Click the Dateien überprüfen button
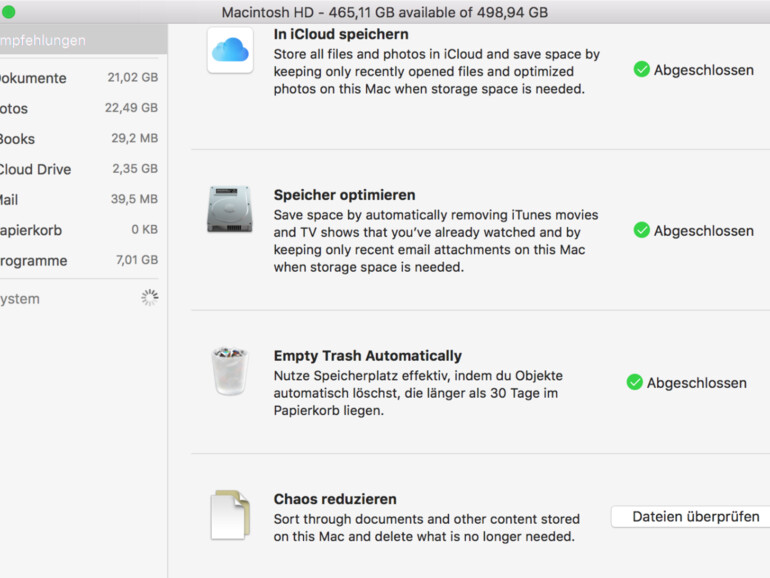The width and height of the screenshot is (770, 578). pos(690,517)
